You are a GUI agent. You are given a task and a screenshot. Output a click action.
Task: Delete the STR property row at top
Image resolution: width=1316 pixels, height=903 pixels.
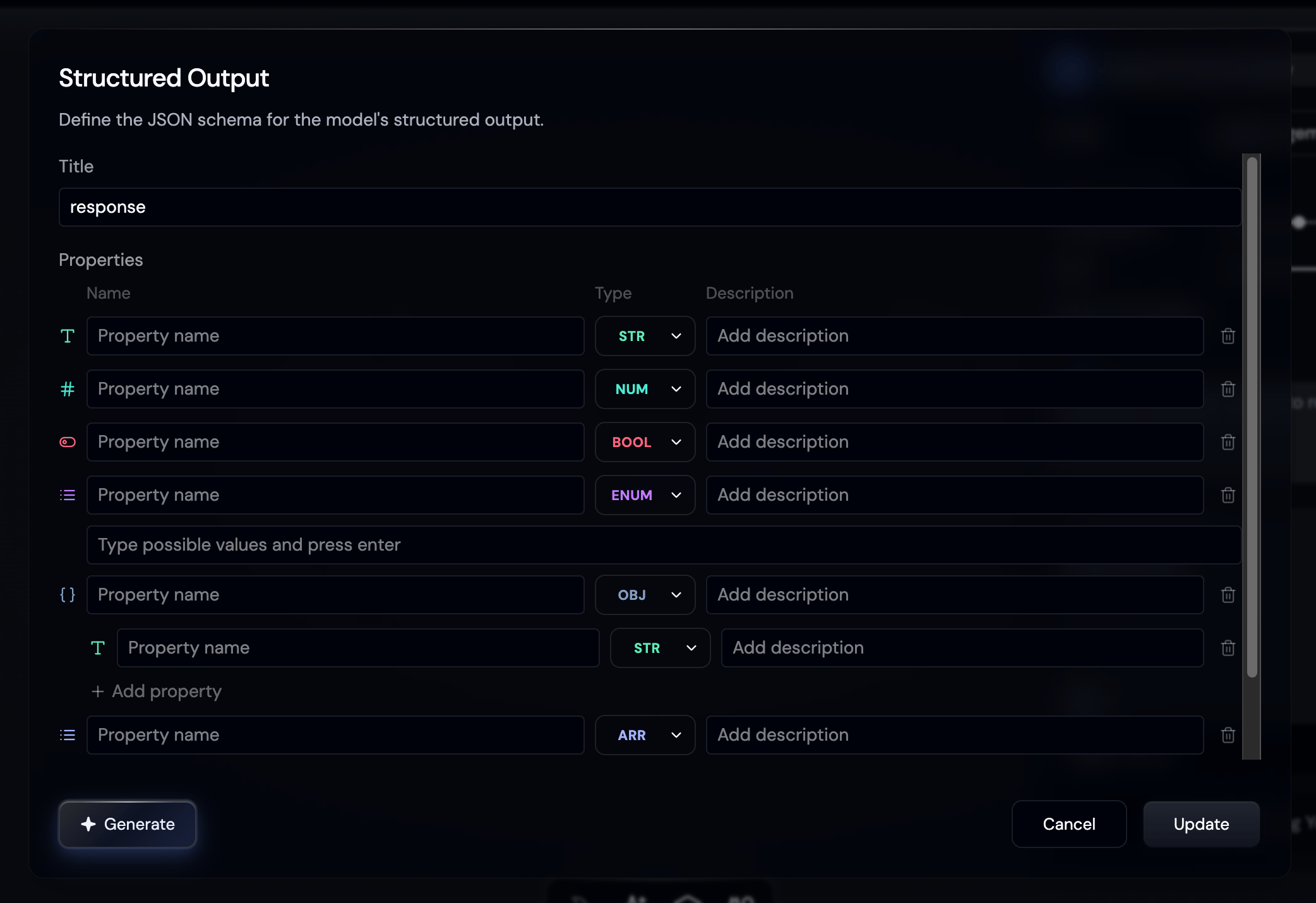1228,336
